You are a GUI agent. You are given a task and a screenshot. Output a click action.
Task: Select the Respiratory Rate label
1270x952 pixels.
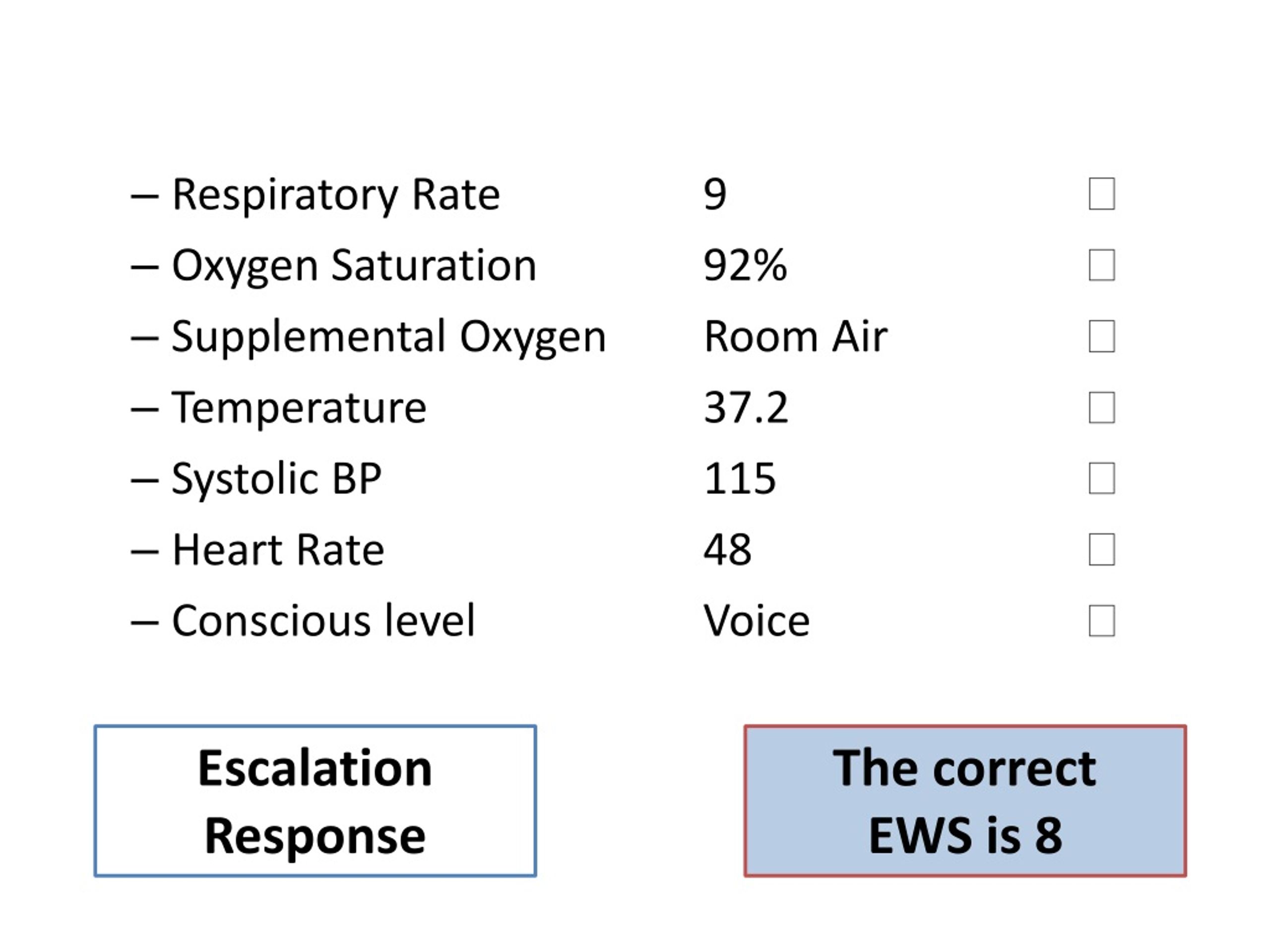point(336,196)
